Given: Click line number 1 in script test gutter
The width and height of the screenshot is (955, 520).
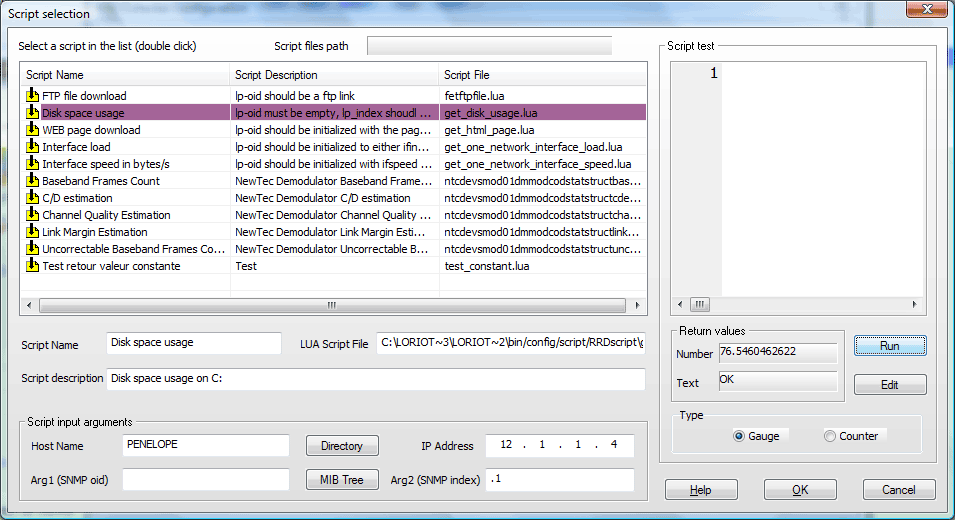Looking at the screenshot, I should point(714,74).
